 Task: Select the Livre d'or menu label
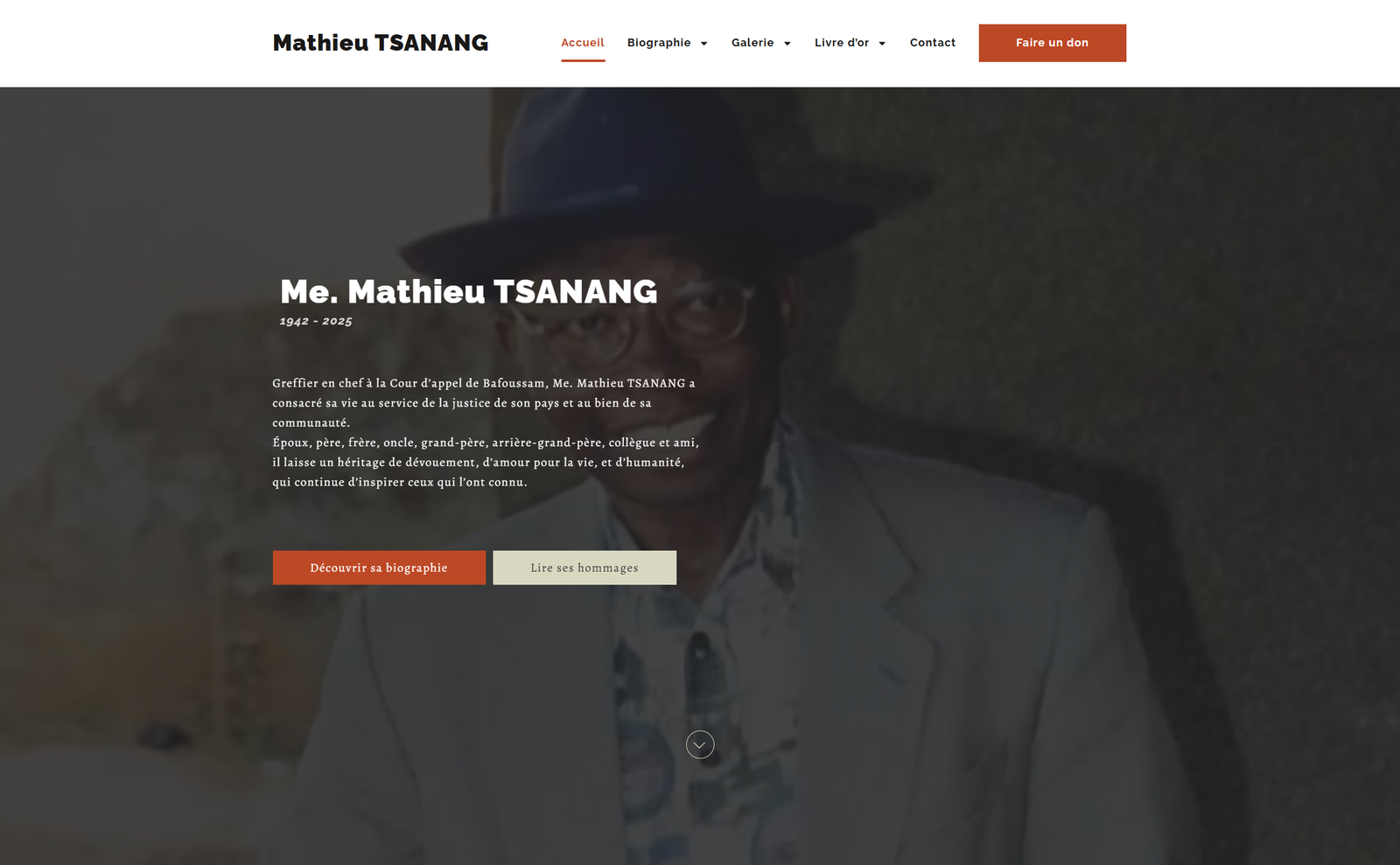(x=842, y=42)
